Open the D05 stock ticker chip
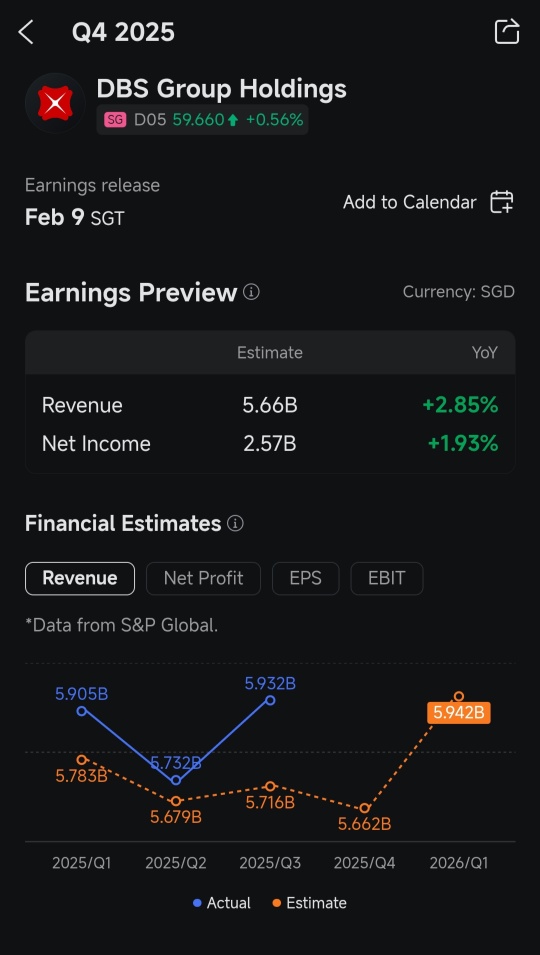This screenshot has width=540, height=955. tap(202, 120)
